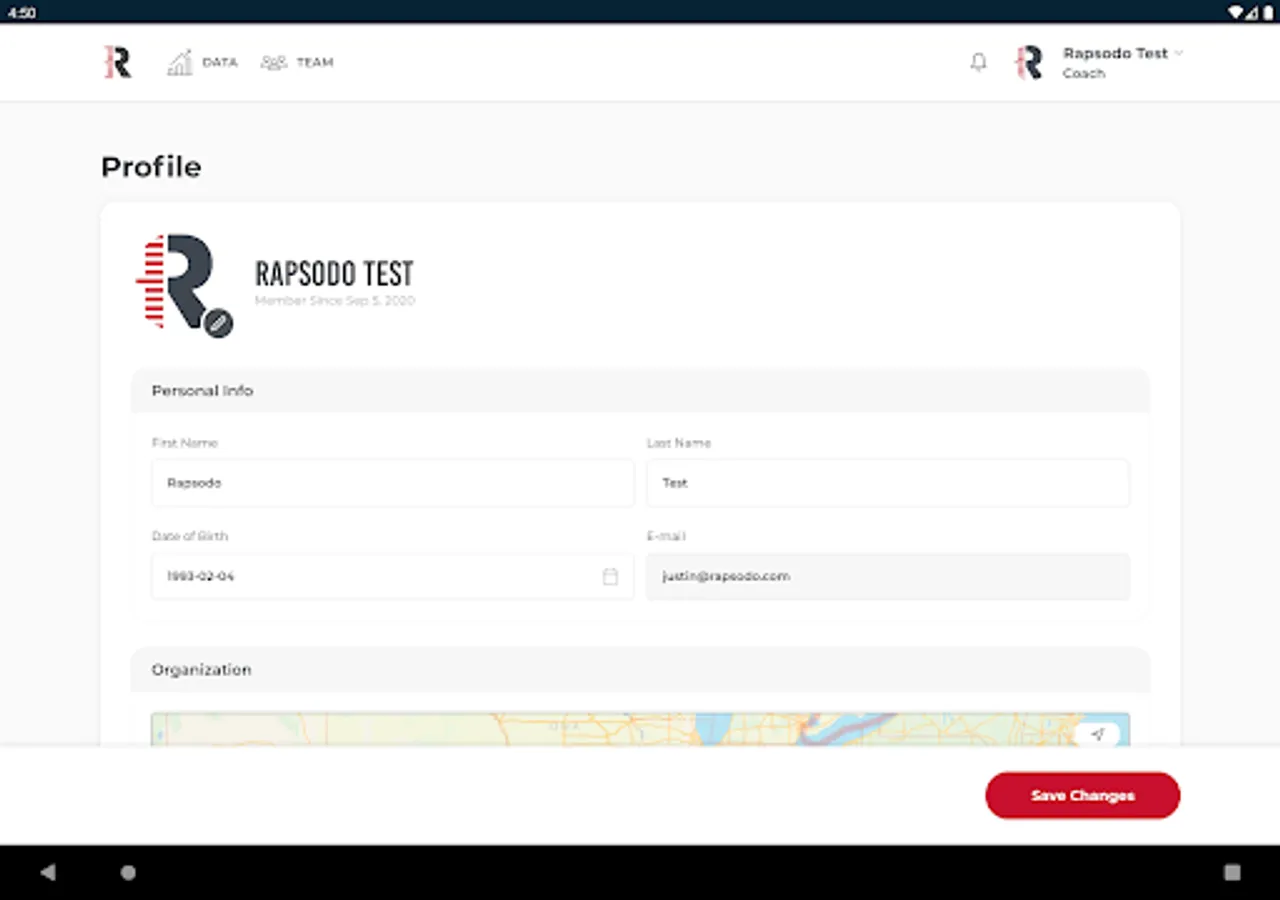Image resolution: width=1280 pixels, height=900 pixels.
Task: Tap the Android home button
Action: pyautogui.click(x=128, y=872)
